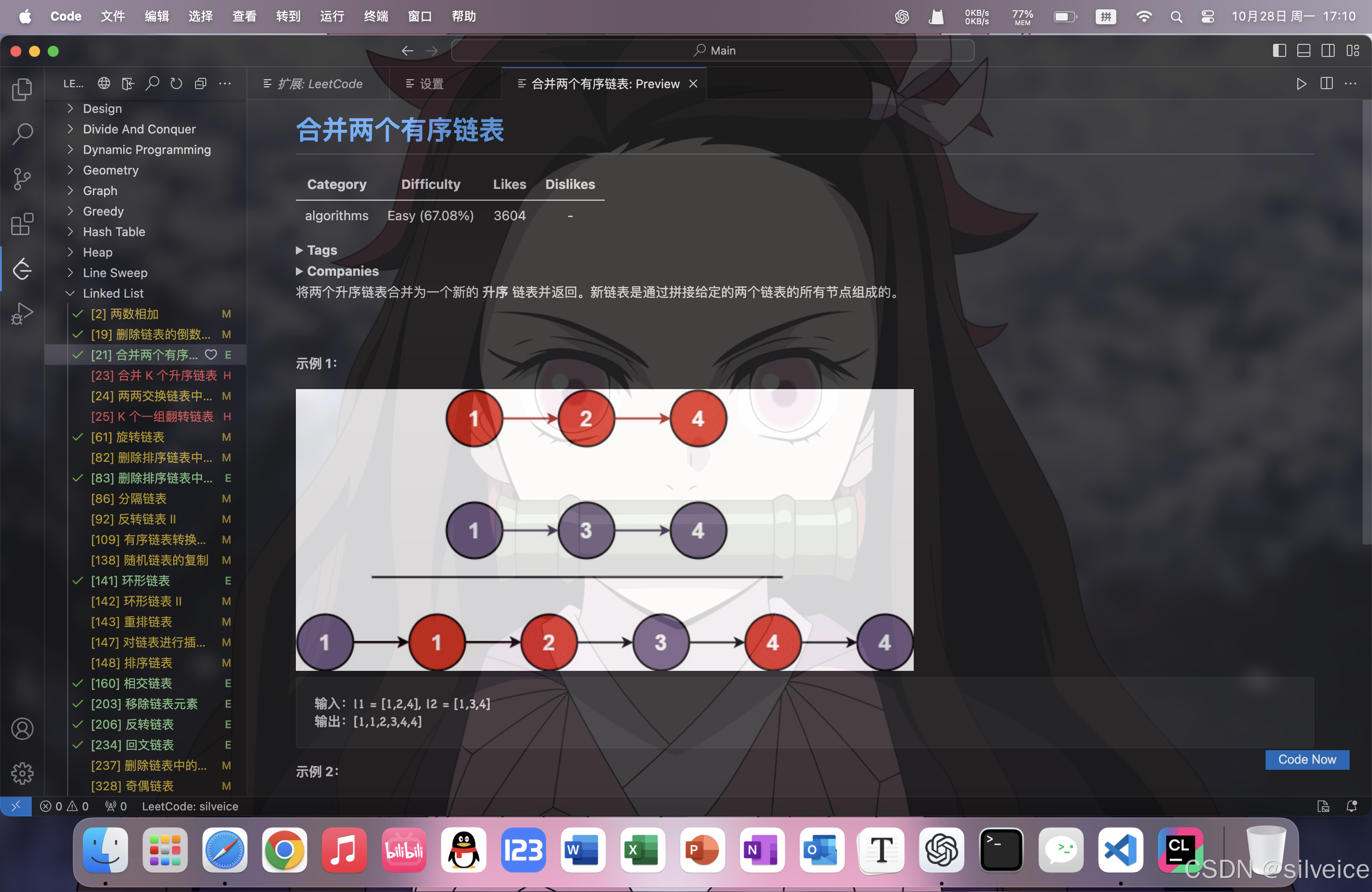Expand the Greedy category
This screenshot has width=1372, height=892.
70,211
